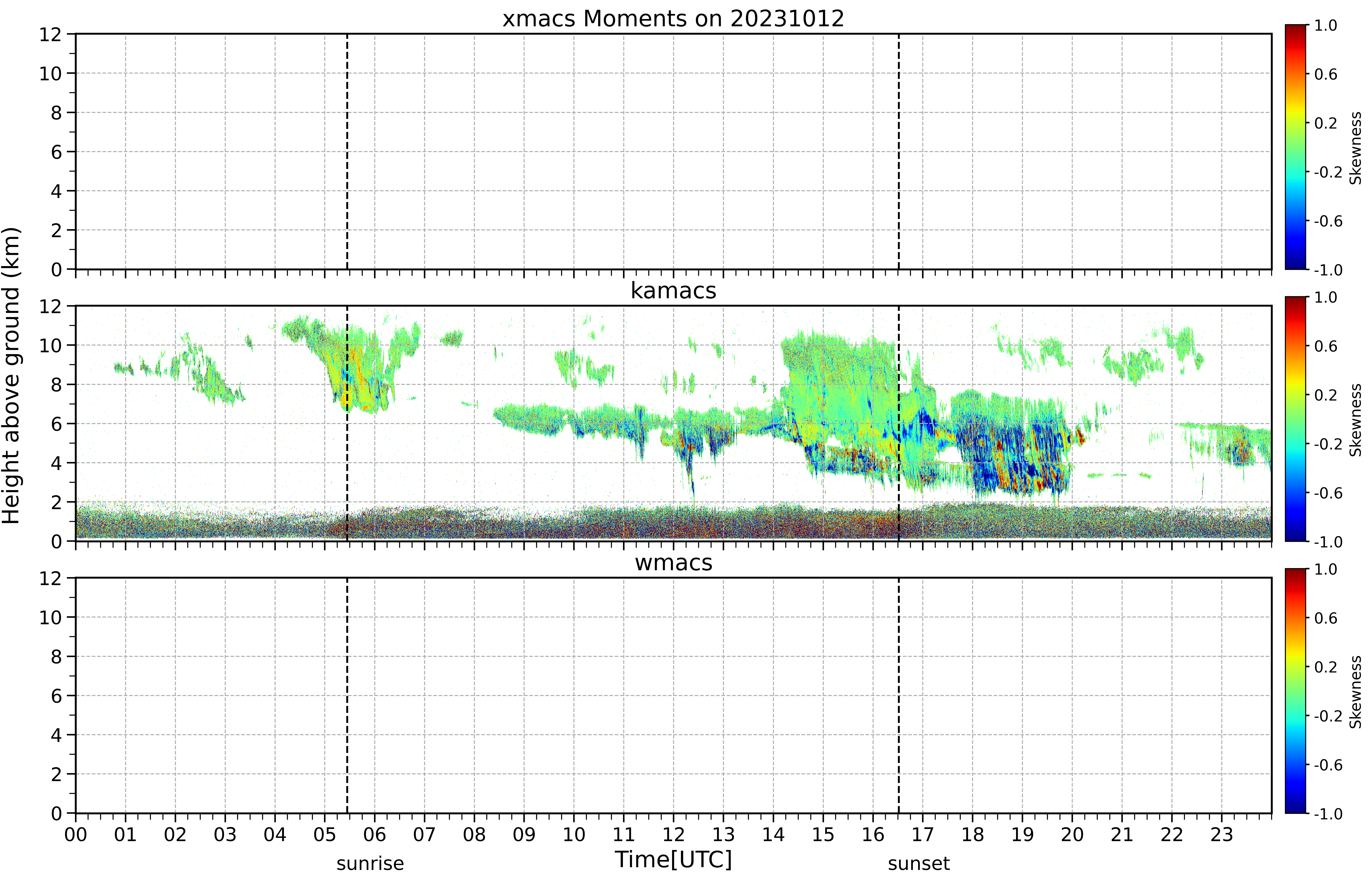Click the low-level noise band in kamacs panel

tap(673, 522)
